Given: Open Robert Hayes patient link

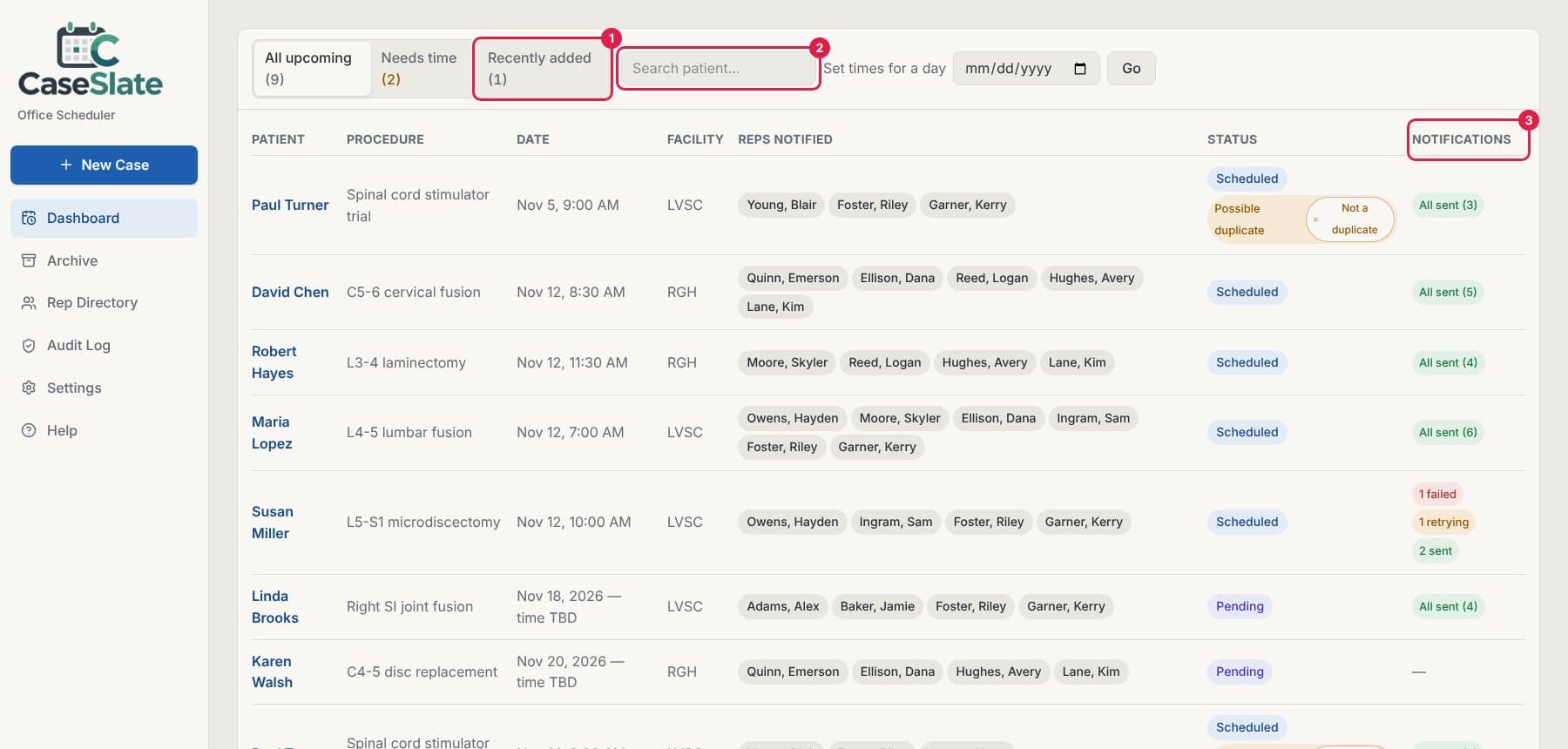Looking at the screenshot, I should (274, 362).
